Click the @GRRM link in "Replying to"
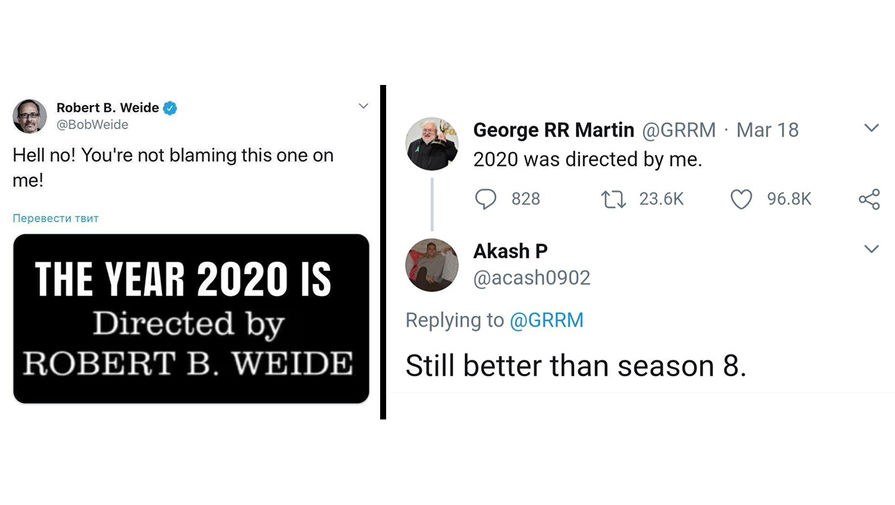The image size is (895, 505). click(x=547, y=320)
